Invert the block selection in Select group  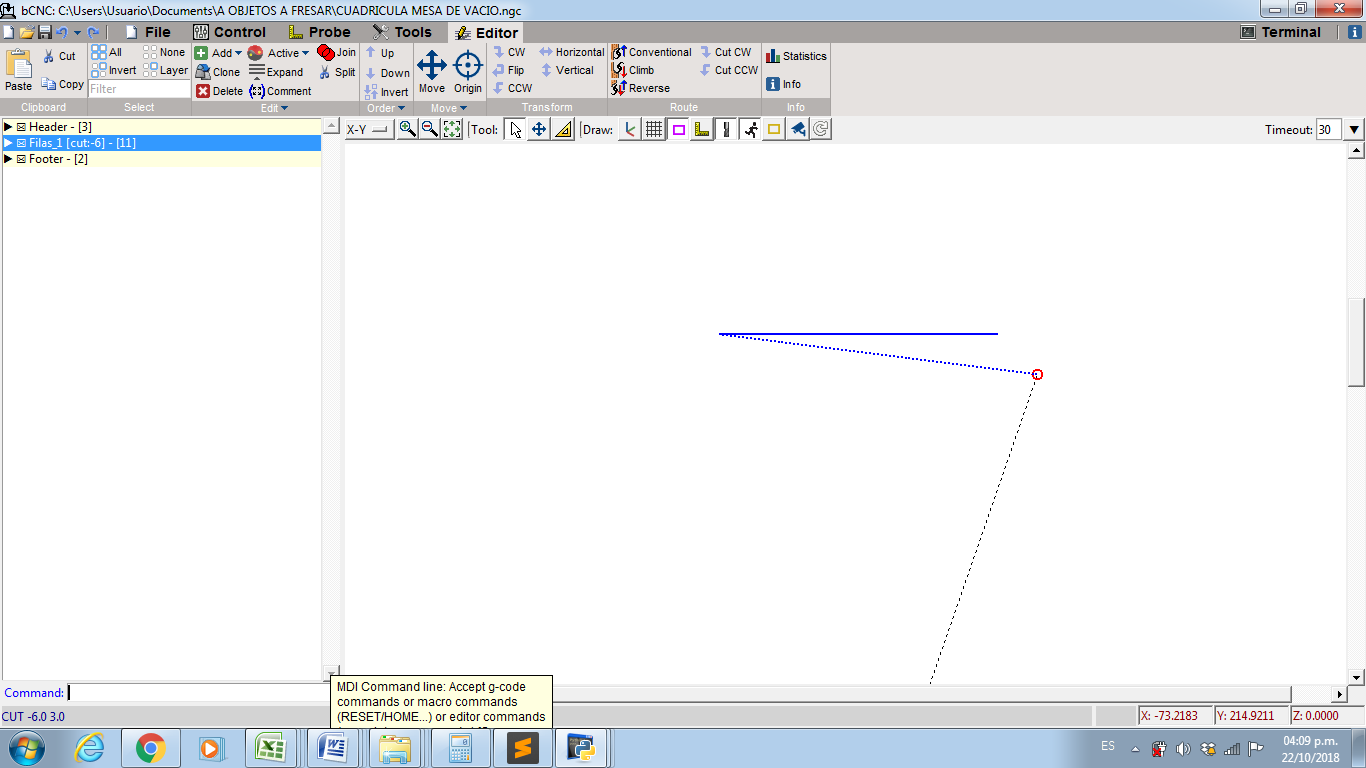114,70
